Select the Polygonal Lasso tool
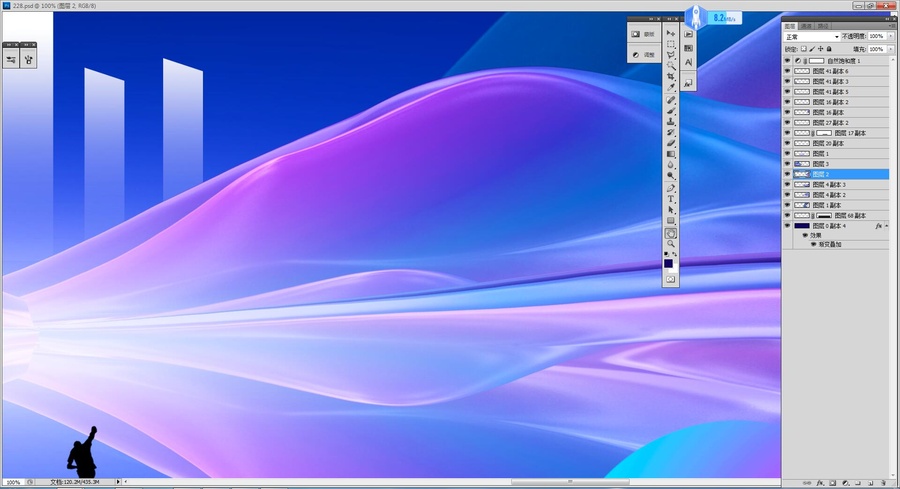 click(670, 55)
